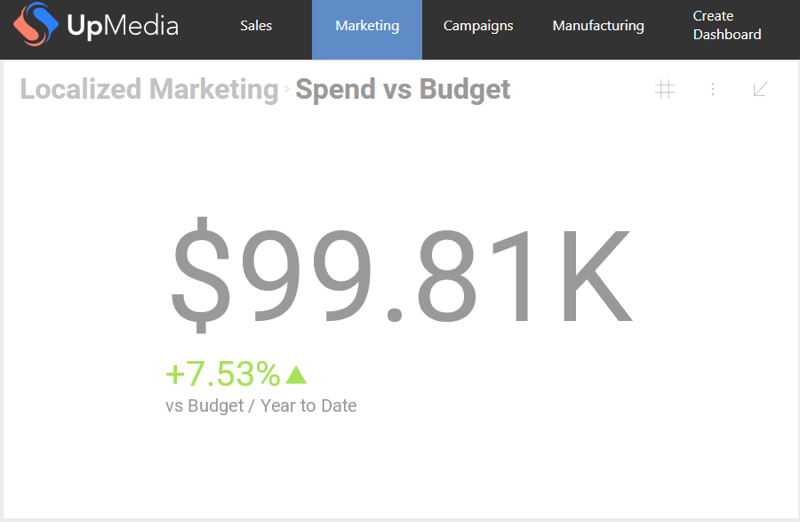The height and width of the screenshot is (522, 800).
Task: Select the Marketing tab
Action: click(367, 26)
